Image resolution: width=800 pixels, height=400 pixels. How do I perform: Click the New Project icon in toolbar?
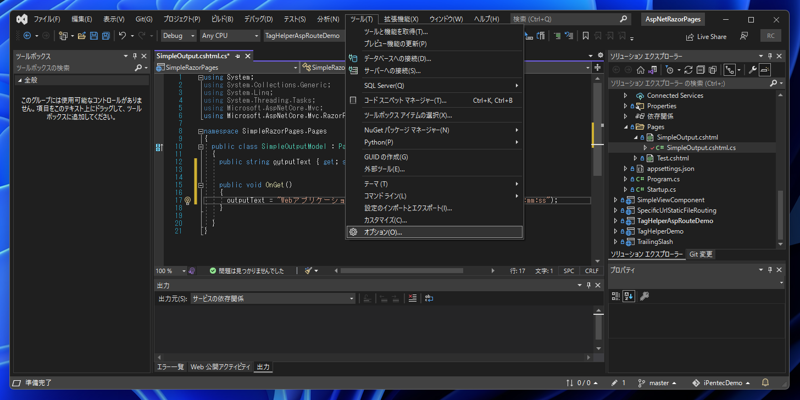pos(63,36)
